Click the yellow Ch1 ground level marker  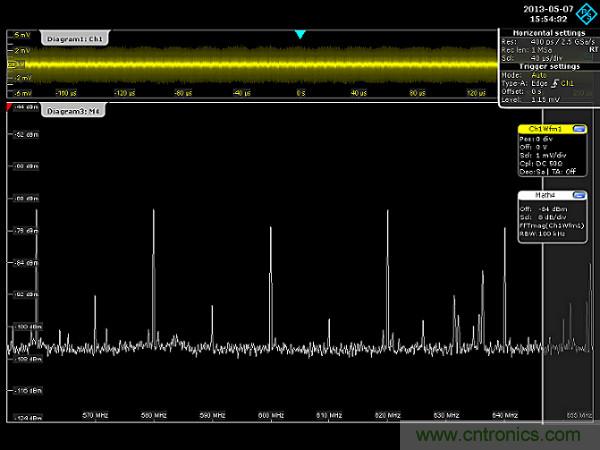[x=12, y=63]
